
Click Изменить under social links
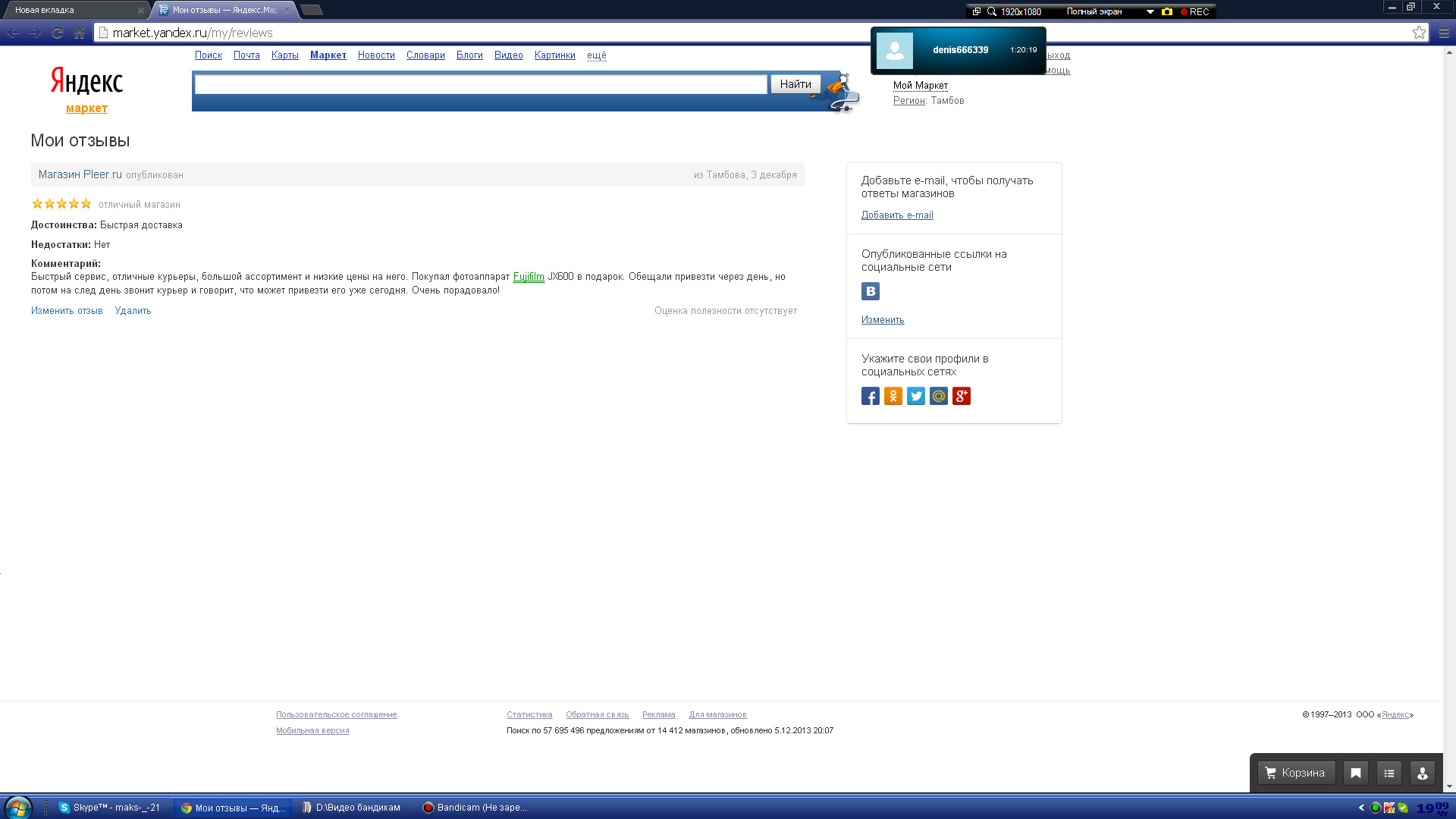[x=883, y=320]
